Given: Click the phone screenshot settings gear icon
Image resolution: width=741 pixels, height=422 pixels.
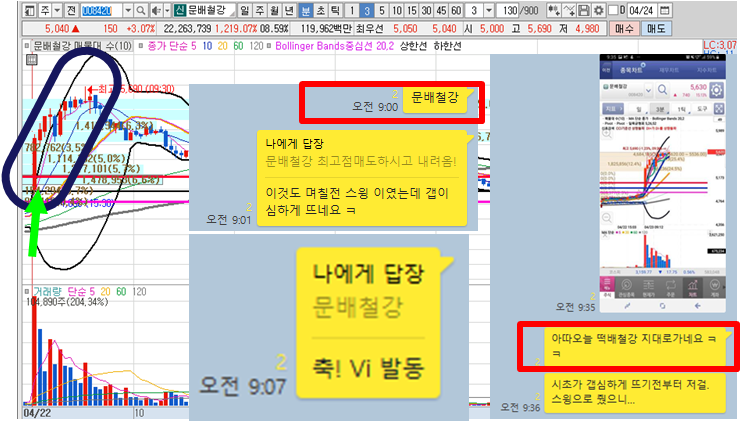Looking at the screenshot, I should (716, 90).
